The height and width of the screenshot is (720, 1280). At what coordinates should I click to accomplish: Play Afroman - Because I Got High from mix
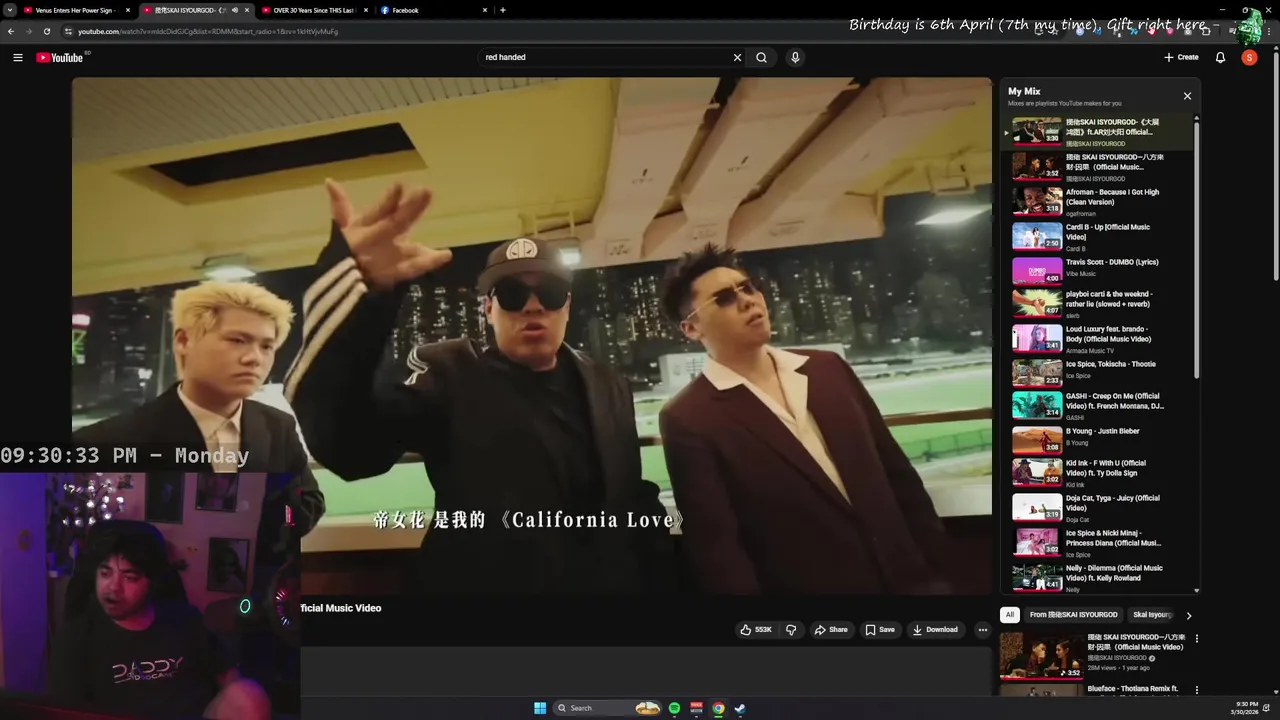click(x=1098, y=201)
